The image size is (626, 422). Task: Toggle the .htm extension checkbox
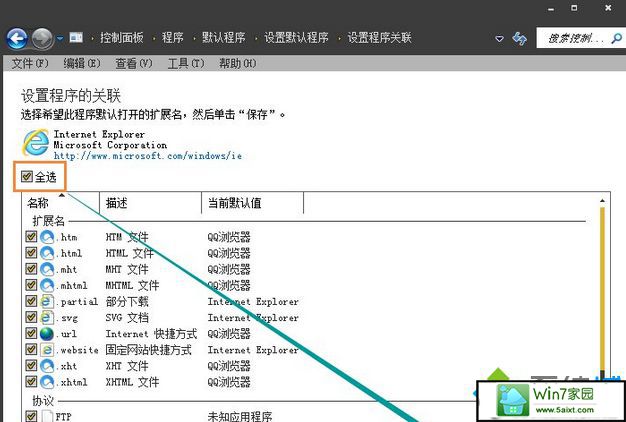[x=31, y=236]
